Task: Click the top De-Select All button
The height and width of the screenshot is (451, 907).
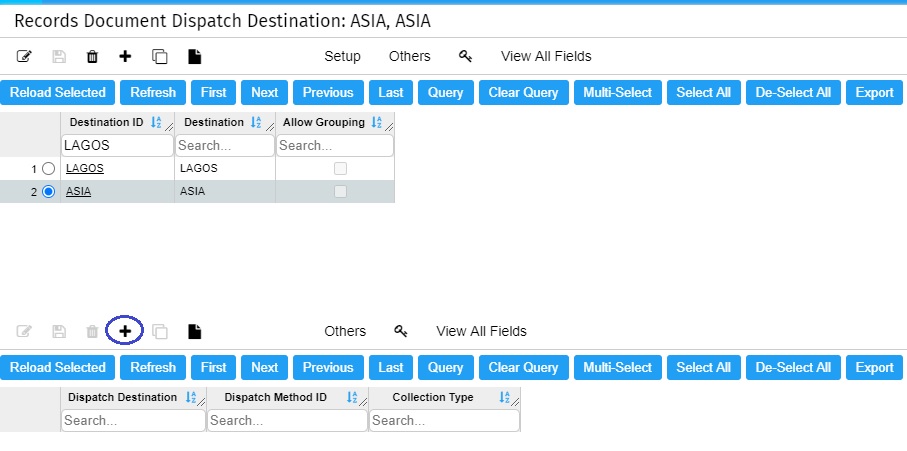Action: pyautogui.click(x=793, y=93)
